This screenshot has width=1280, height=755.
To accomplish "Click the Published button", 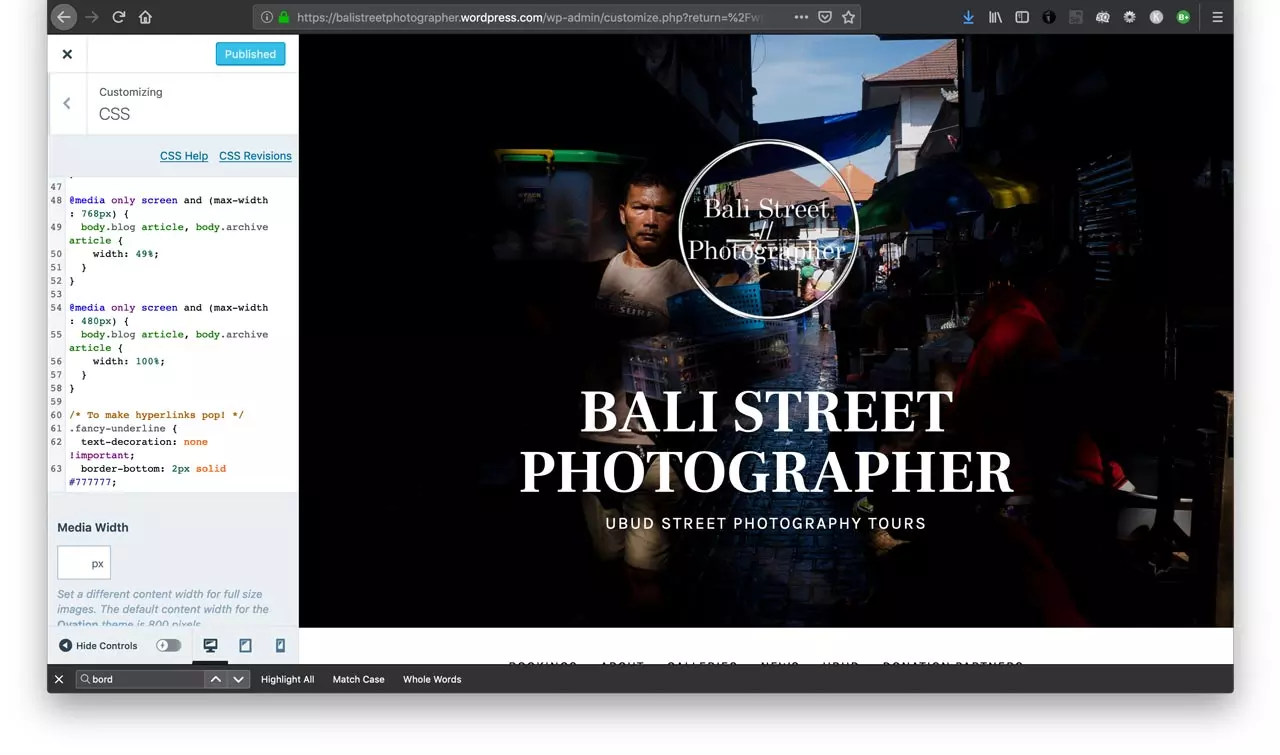I will [250, 54].
